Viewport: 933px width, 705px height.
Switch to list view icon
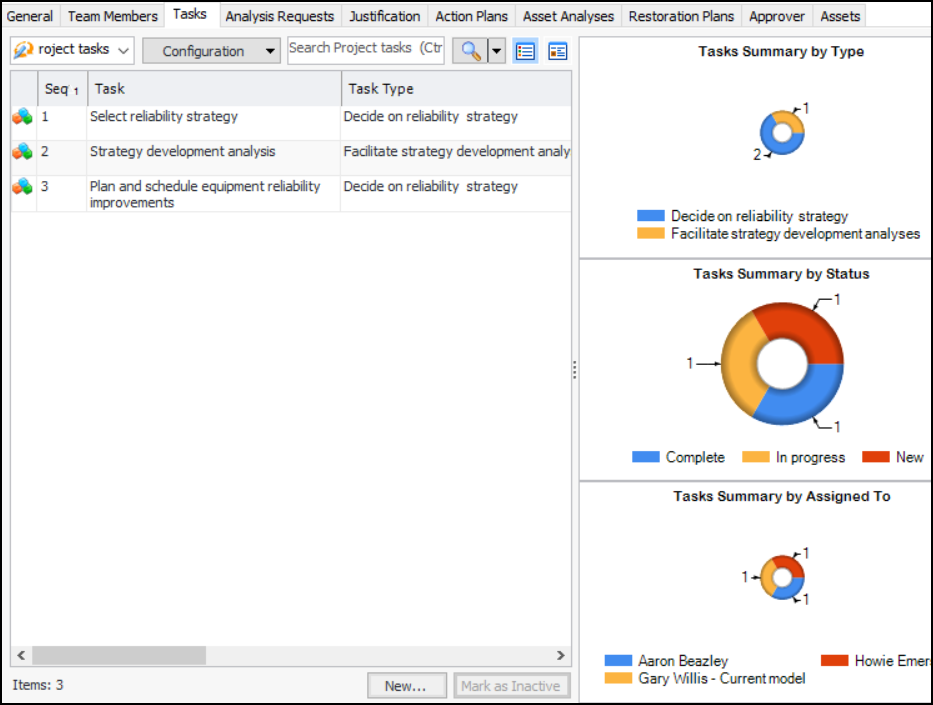point(525,52)
